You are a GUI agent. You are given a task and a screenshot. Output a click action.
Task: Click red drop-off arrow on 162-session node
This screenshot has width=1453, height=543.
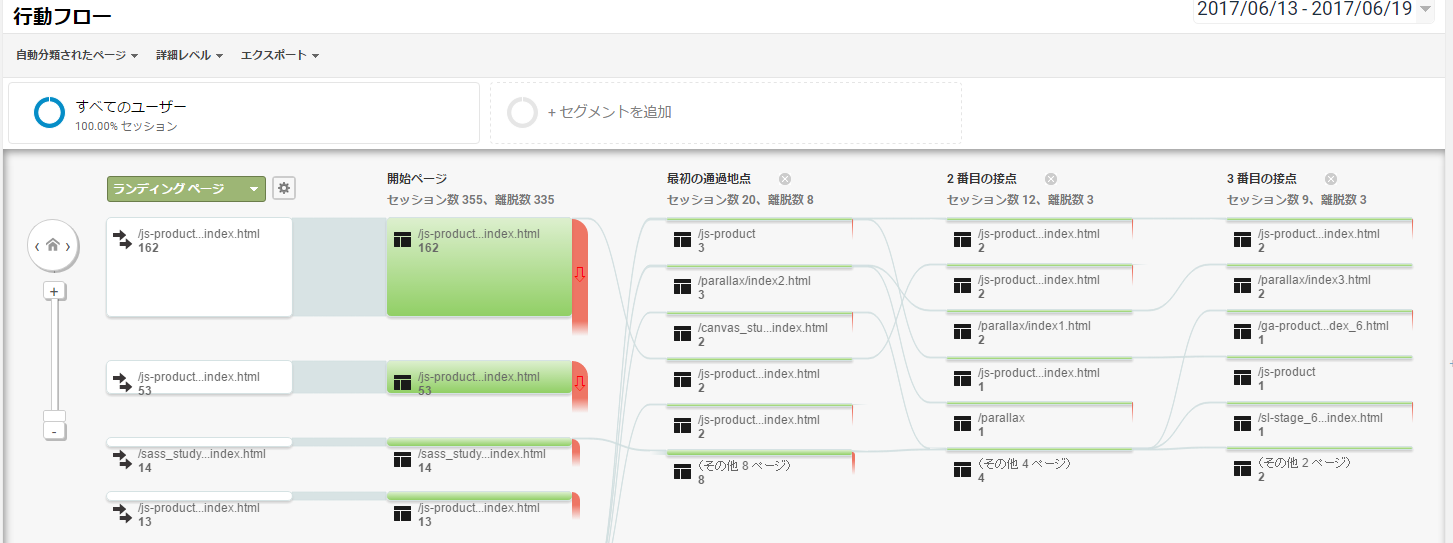click(579, 275)
